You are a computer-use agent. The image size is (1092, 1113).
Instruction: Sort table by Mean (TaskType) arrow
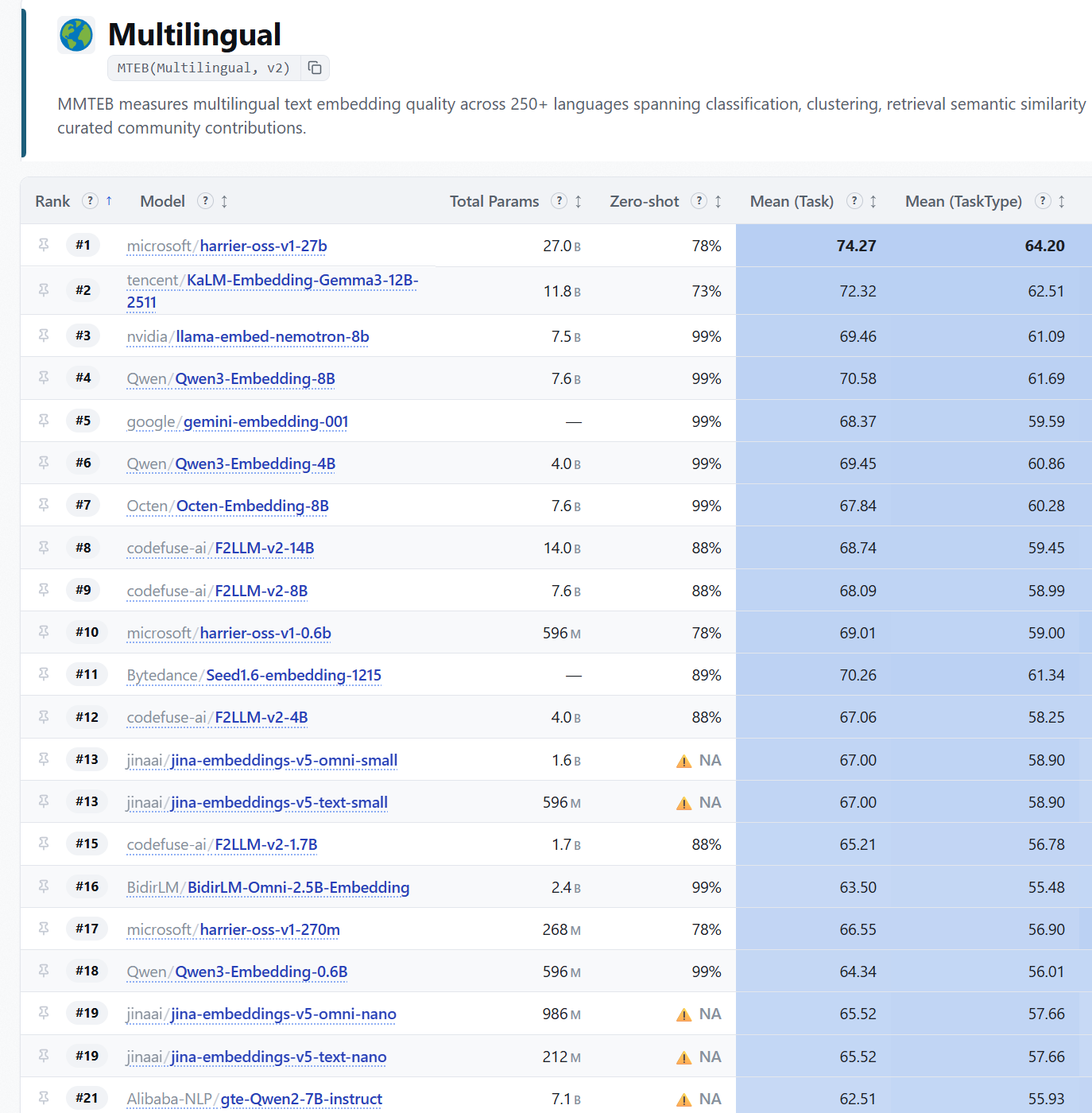pos(1061,201)
